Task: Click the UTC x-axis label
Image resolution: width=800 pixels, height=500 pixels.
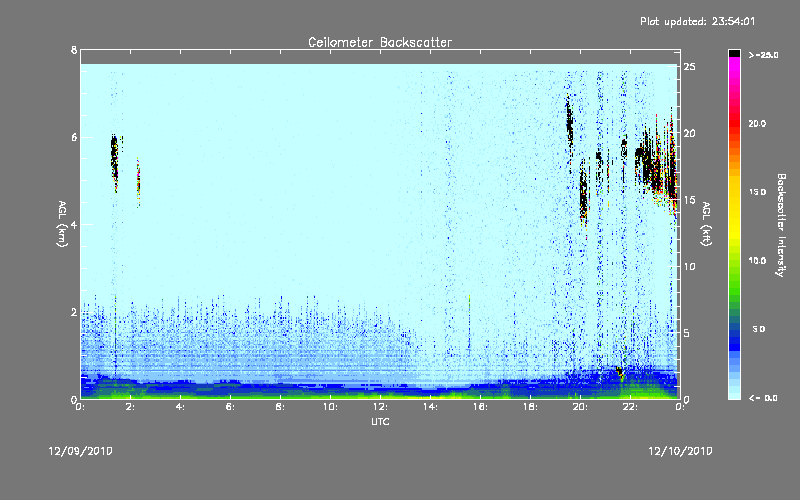Action: 380,421
